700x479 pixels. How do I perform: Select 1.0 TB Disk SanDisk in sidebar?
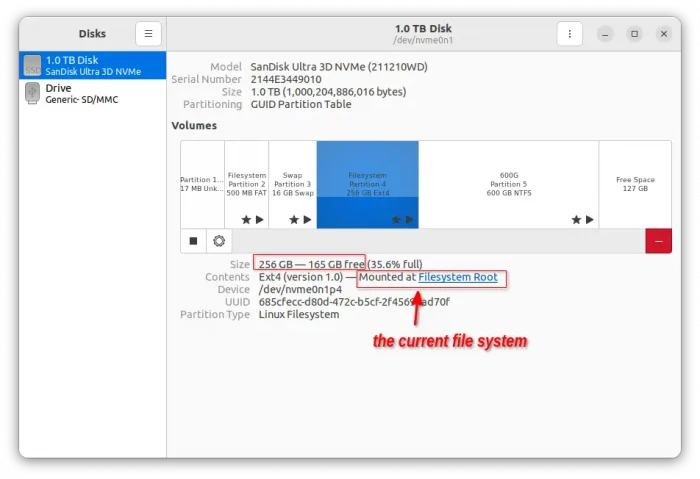92,66
